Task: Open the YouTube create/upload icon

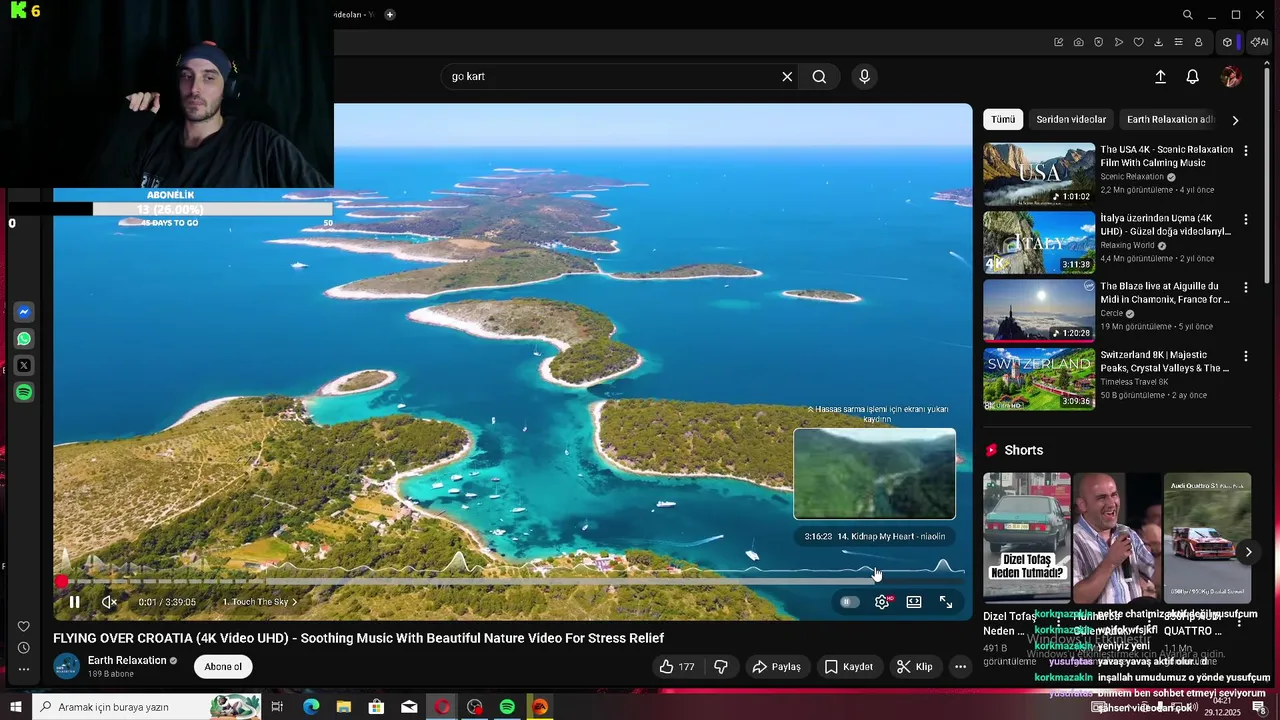Action: pos(1160,77)
